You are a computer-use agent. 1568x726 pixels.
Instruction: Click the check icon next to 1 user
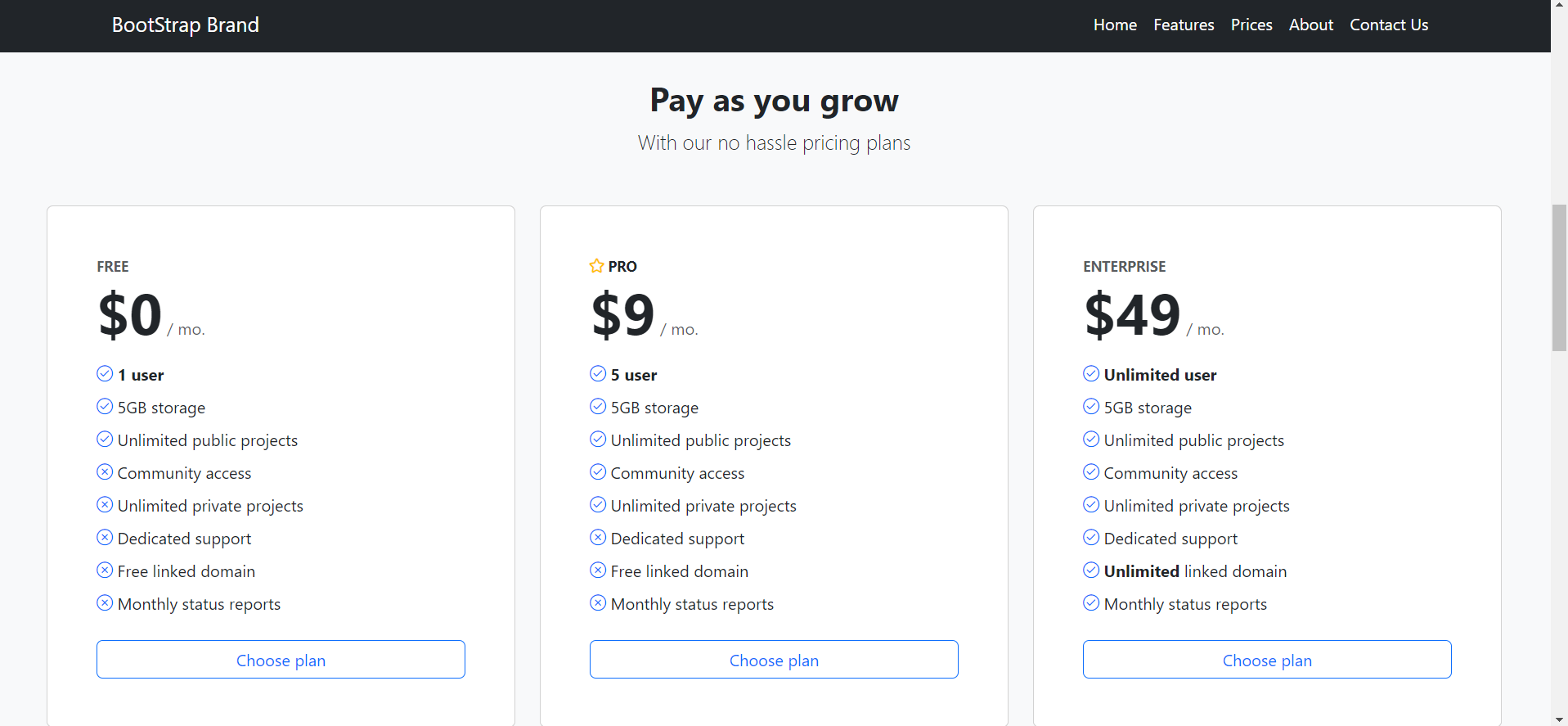(x=105, y=374)
